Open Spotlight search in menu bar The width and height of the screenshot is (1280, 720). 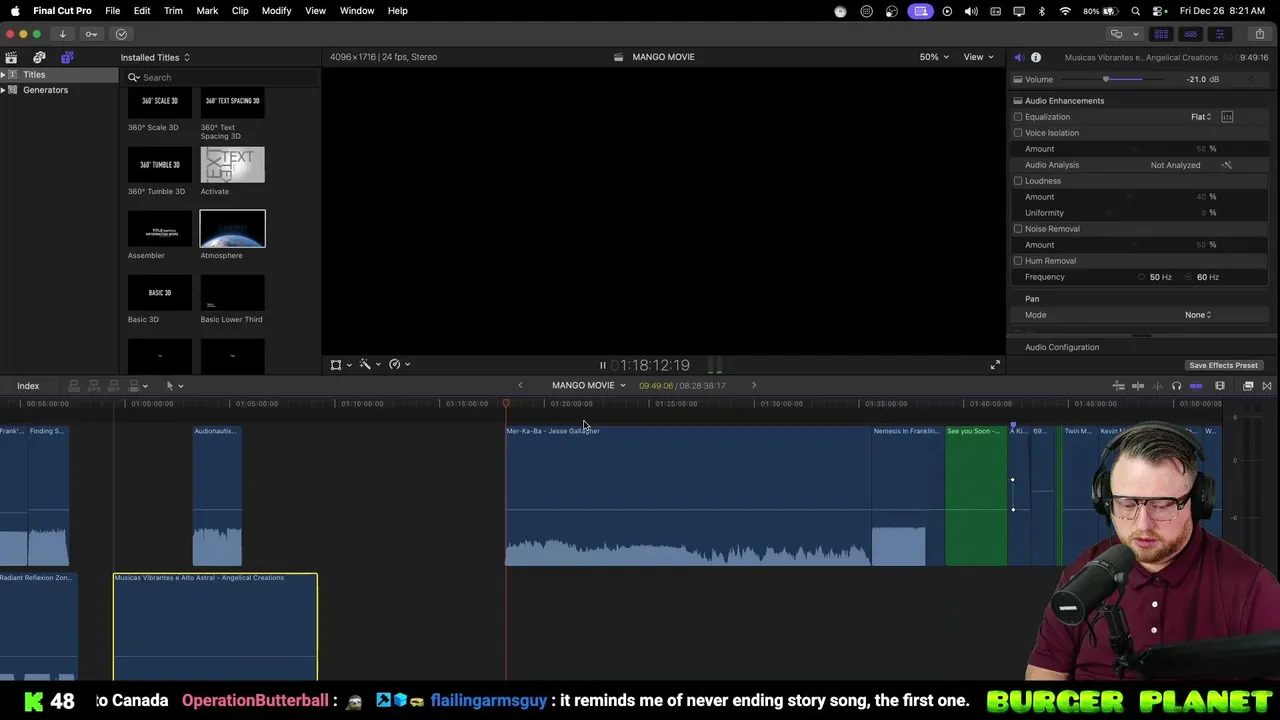[x=1137, y=11]
